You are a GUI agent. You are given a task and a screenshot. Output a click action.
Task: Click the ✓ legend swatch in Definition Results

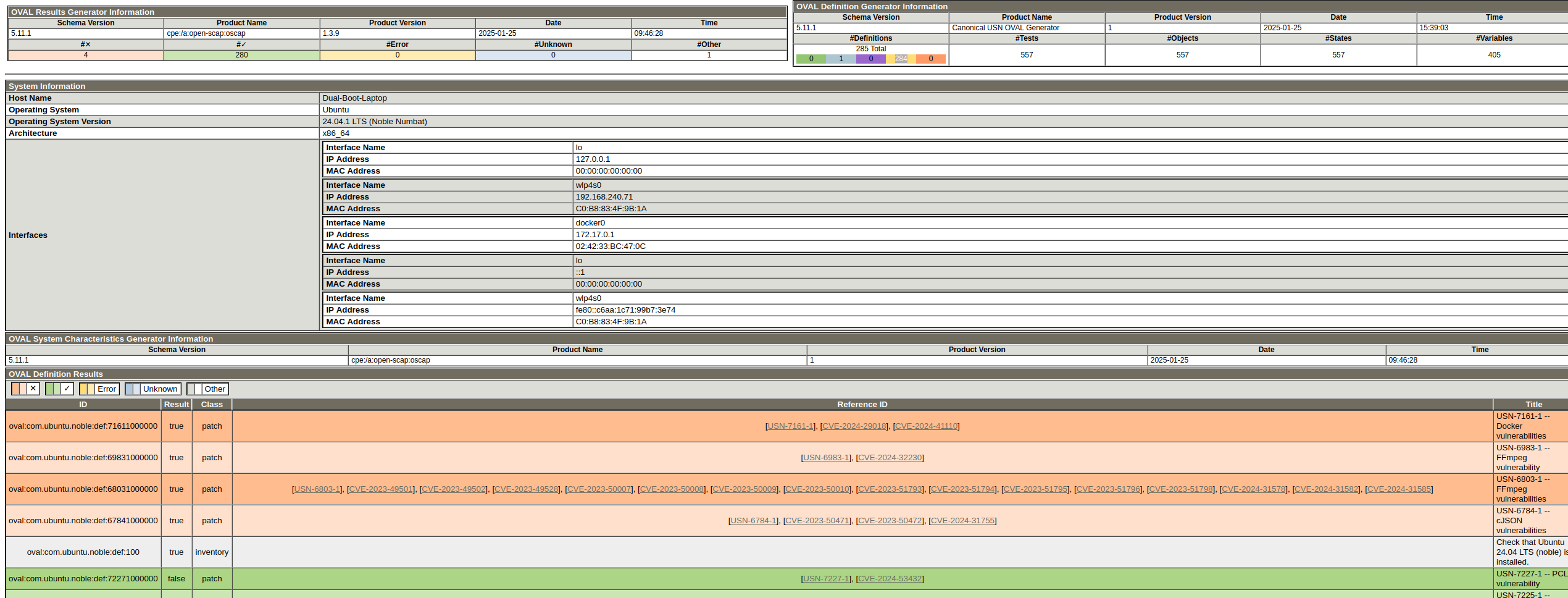tap(59, 389)
